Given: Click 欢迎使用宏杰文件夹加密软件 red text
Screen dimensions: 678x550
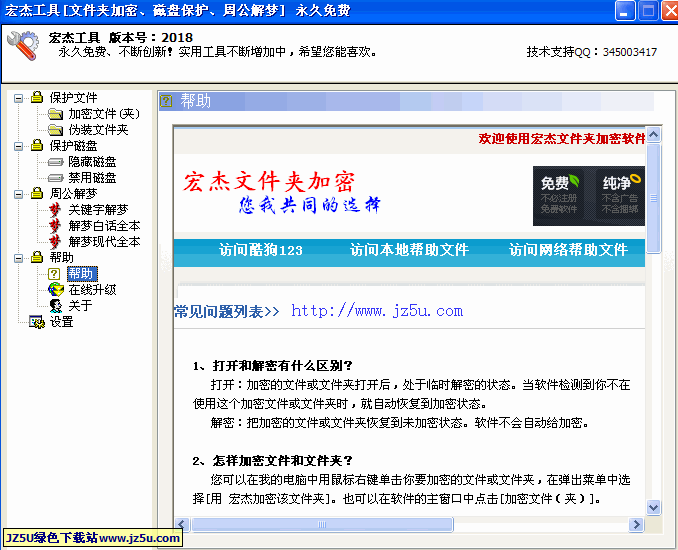Looking at the screenshot, I should (x=562, y=139).
